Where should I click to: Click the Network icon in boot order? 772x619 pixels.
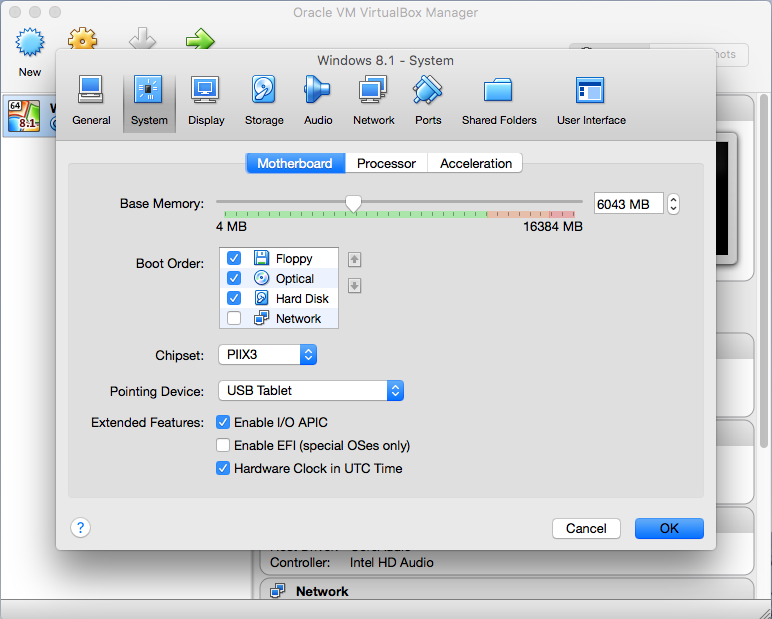[261, 318]
